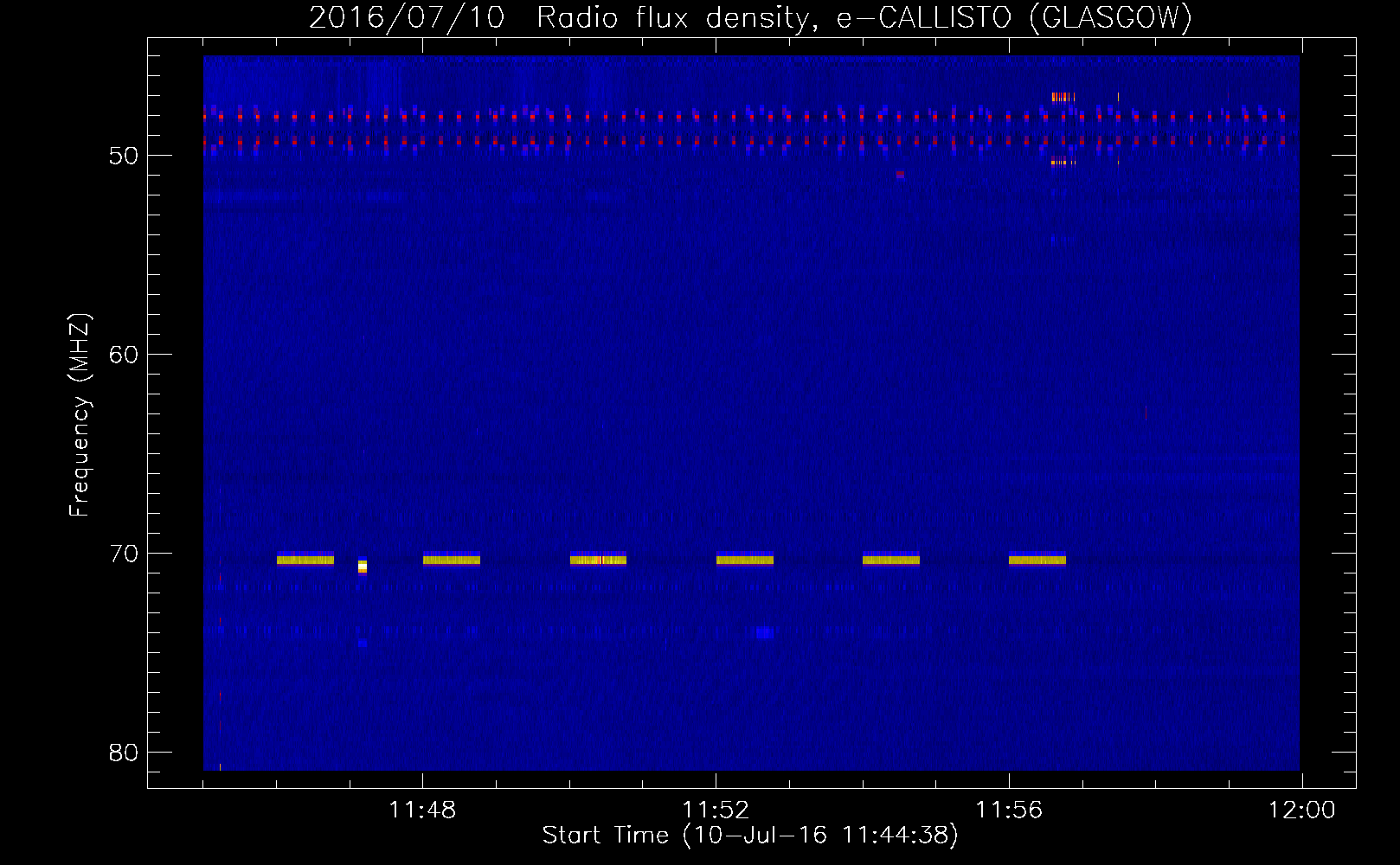Click the 70 MHz yellow burst starting at 11:54
1400x865 pixels.
tap(891, 559)
